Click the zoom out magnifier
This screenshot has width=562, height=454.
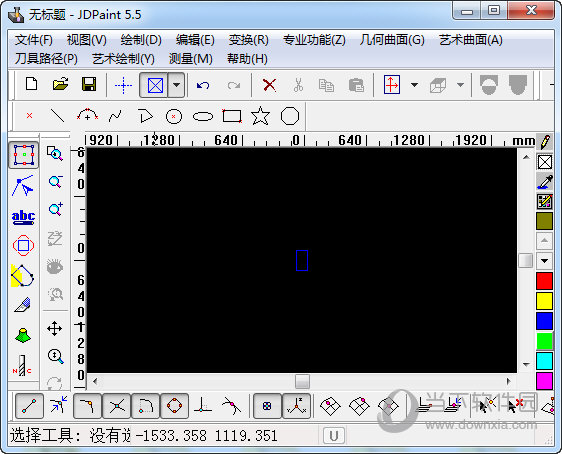(x=56, y=181)
